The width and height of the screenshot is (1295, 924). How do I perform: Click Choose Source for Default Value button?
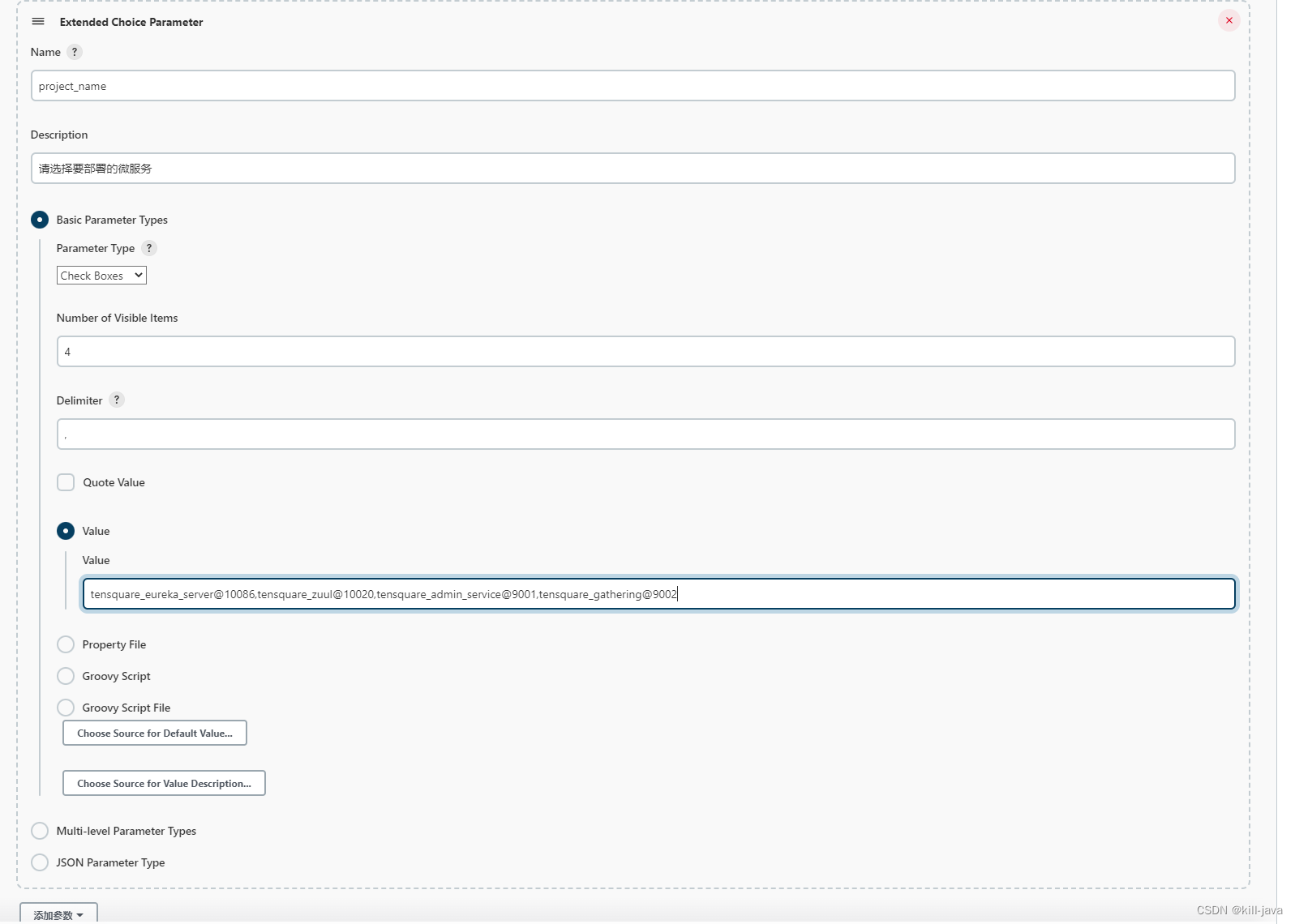point(155,734)
